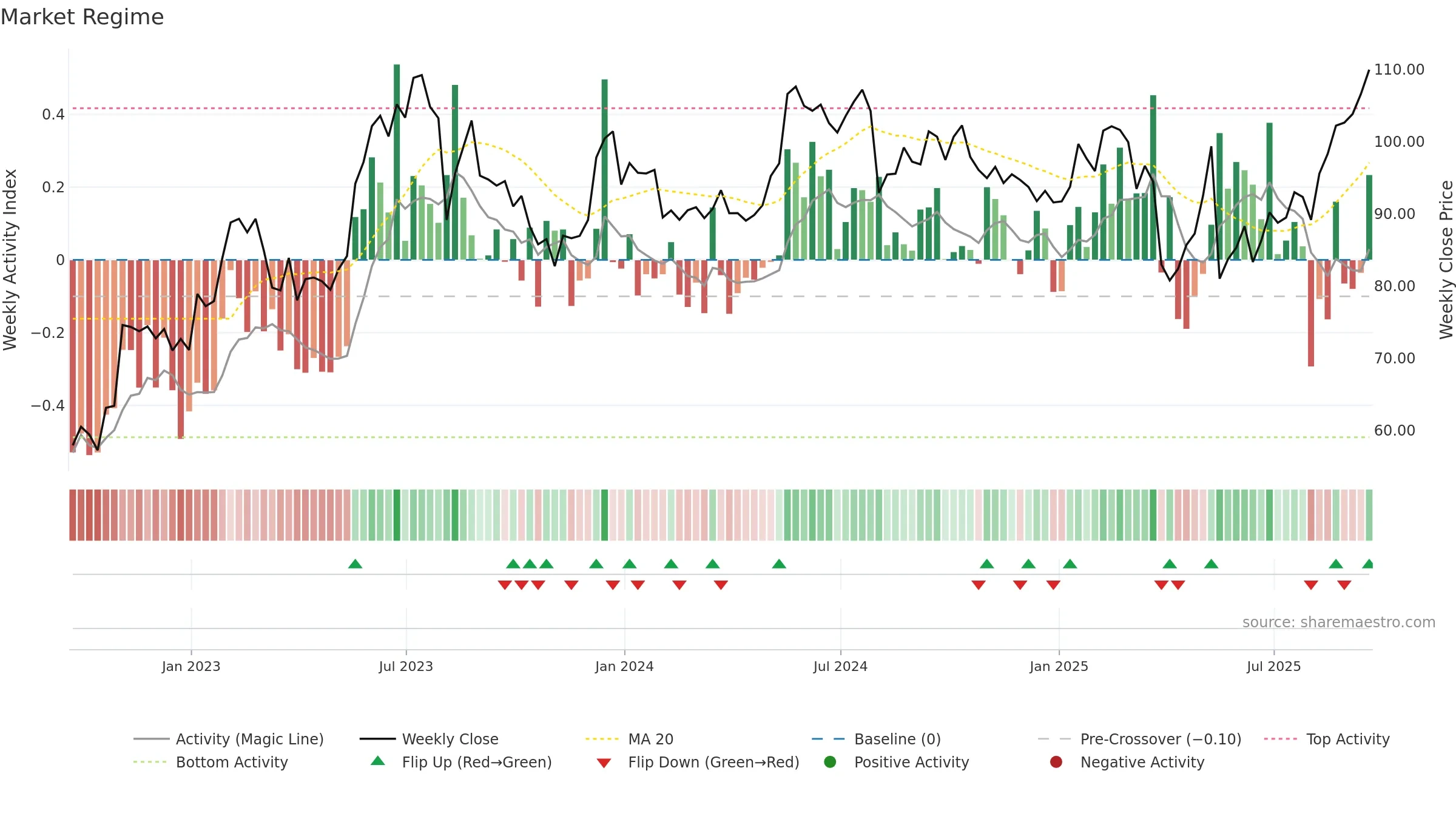Click the pink dotted Top Activity legend swatch

(1281, 739)
